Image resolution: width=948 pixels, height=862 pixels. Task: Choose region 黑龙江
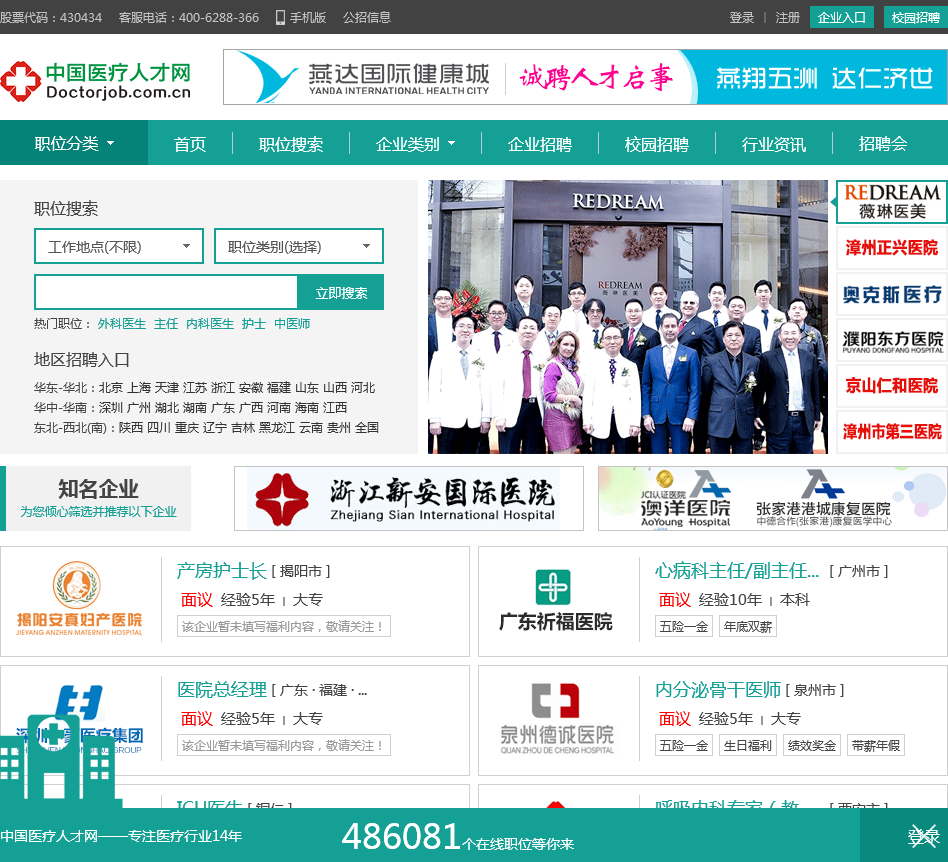[277, 427]
